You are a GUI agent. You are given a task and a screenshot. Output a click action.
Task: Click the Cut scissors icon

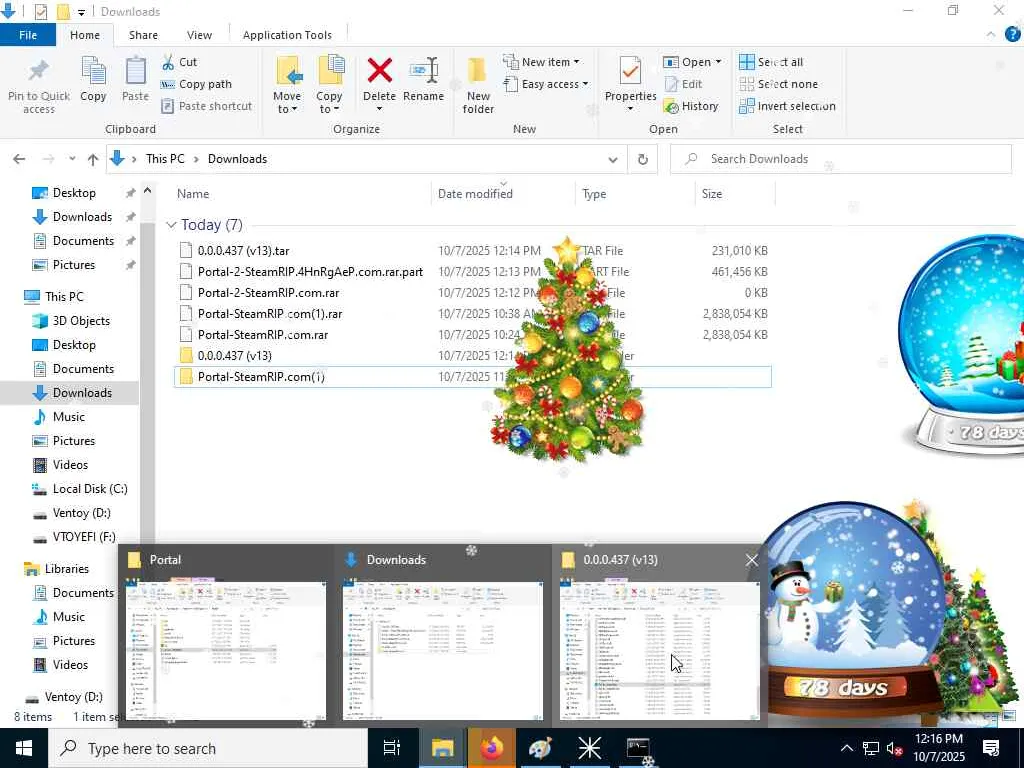point(168,62)
